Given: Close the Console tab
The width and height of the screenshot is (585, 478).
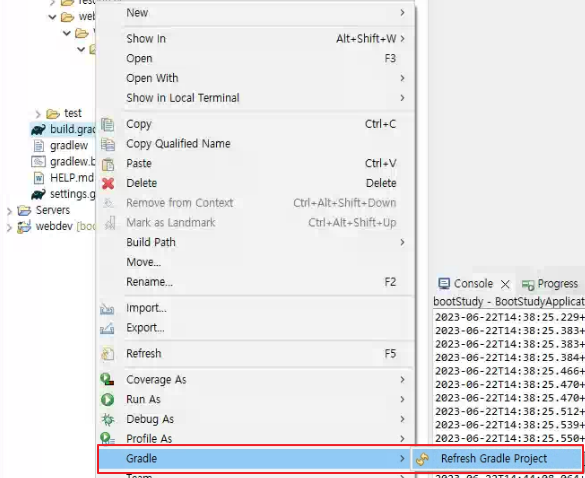Looking at the screenshot, I should click(505, 285).
